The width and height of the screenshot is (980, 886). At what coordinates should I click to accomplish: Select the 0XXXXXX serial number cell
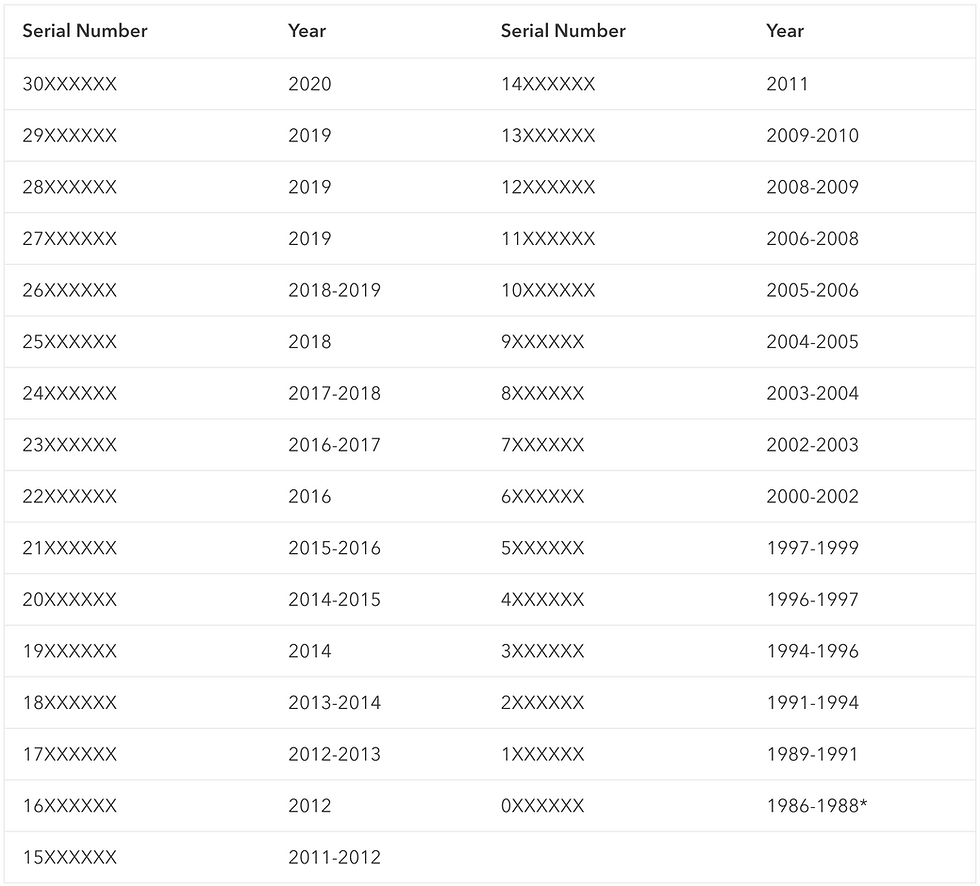click(543, 806)
